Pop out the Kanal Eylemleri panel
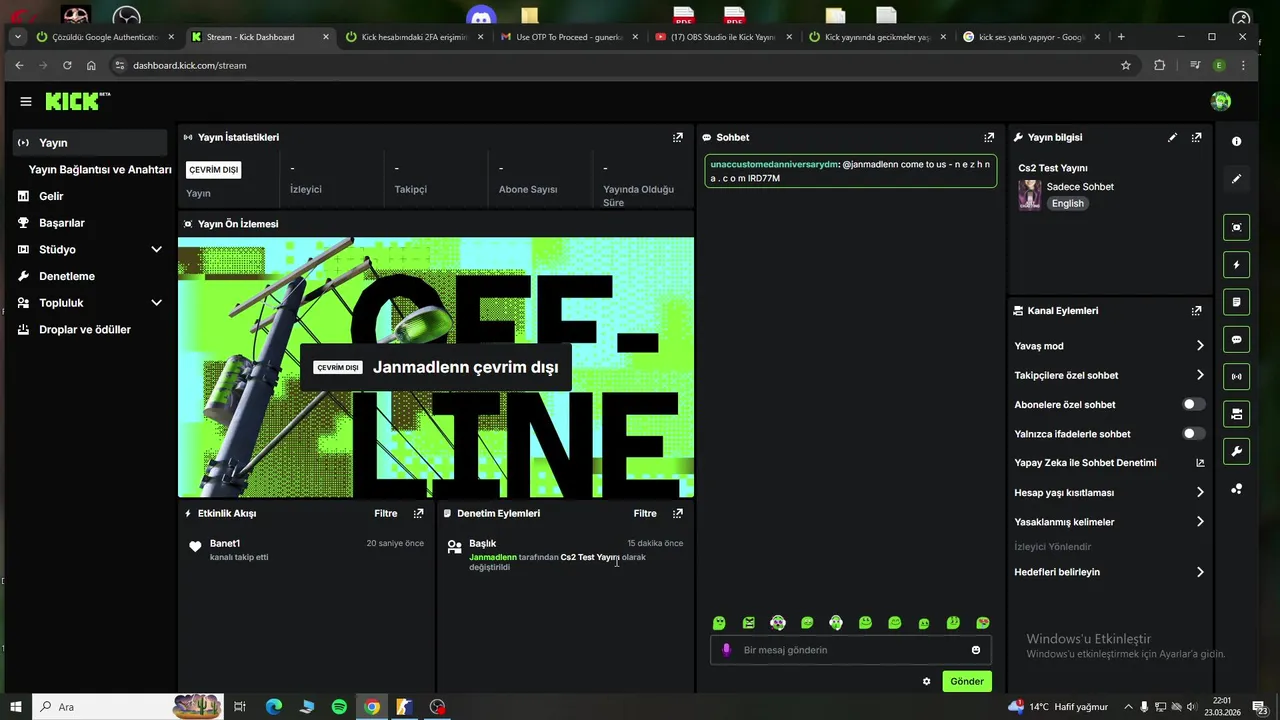 1196,311
